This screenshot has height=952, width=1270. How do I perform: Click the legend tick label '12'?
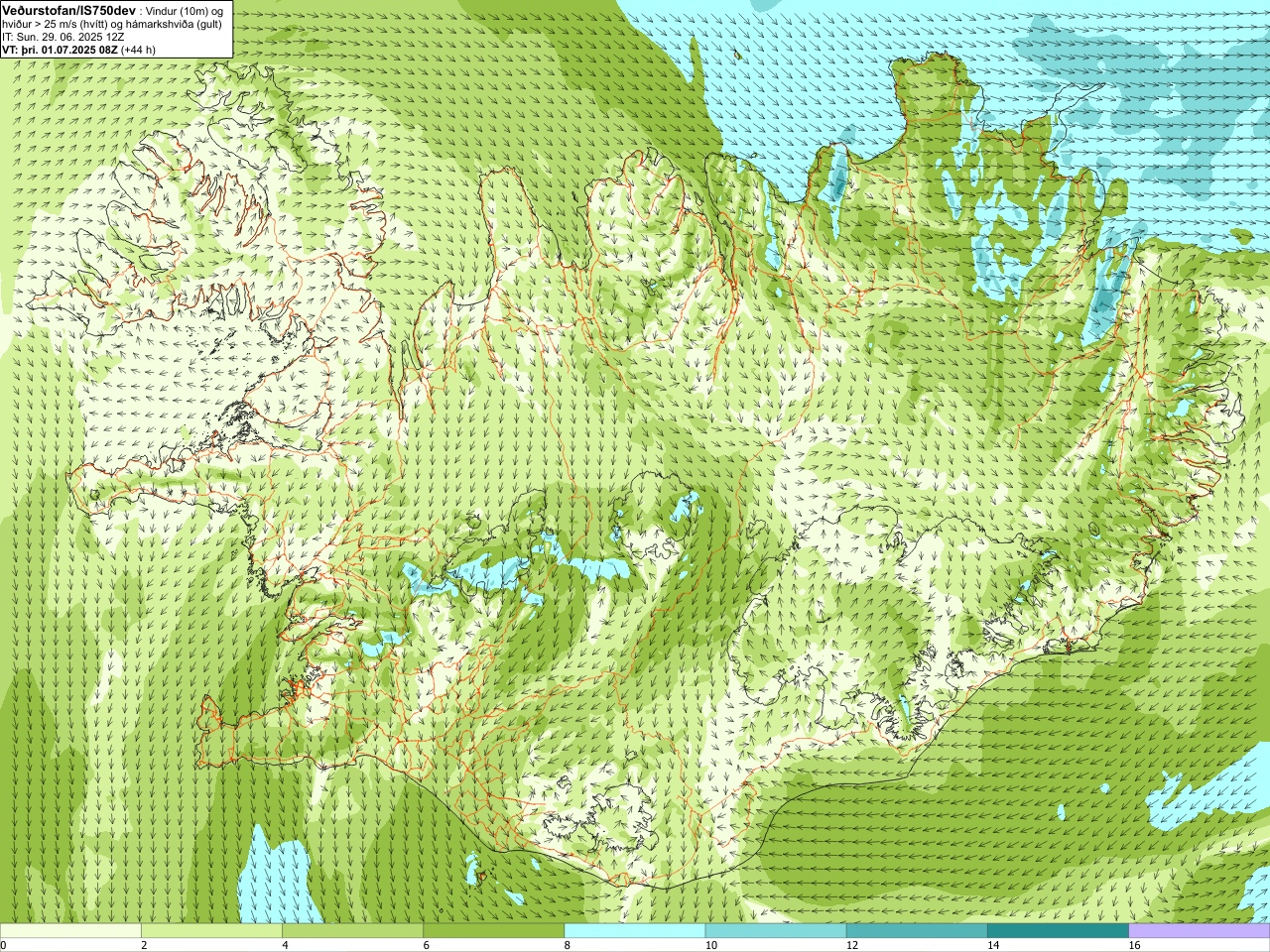[x=851, y=945]
